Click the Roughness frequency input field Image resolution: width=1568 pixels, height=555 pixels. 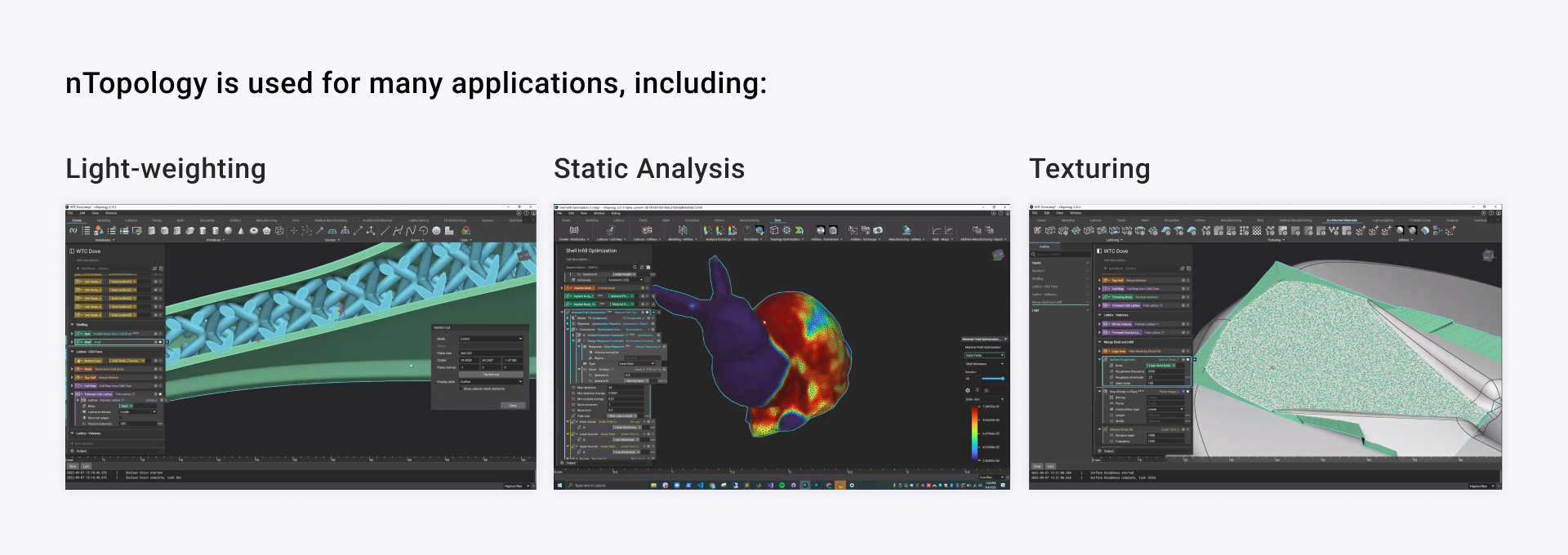coord(1164,371)
